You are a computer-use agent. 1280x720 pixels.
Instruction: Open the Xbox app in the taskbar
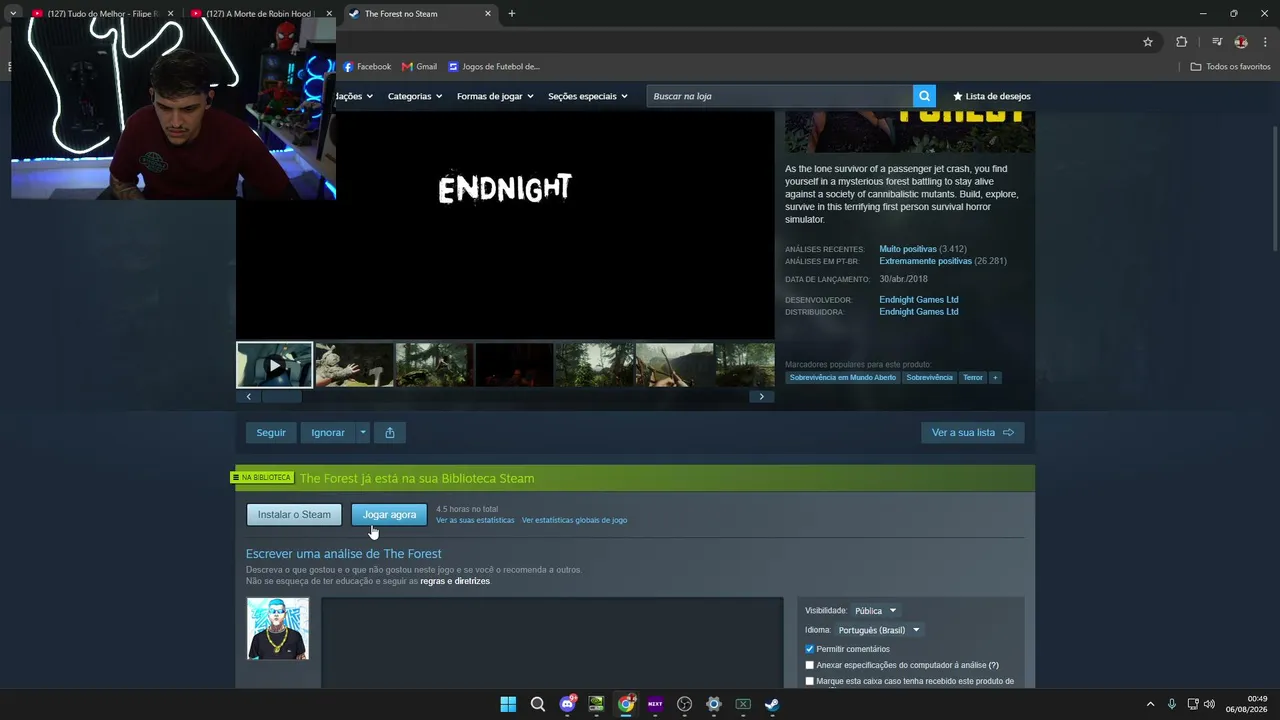[743, 704]
